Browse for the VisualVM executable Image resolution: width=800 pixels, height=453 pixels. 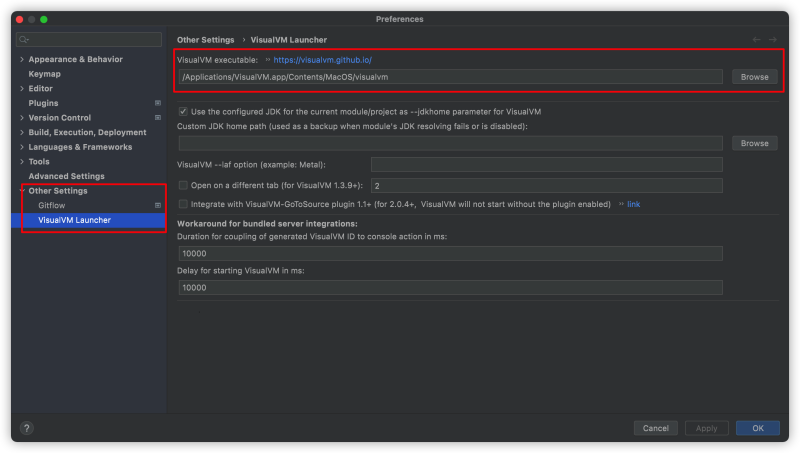coord(755,76)
